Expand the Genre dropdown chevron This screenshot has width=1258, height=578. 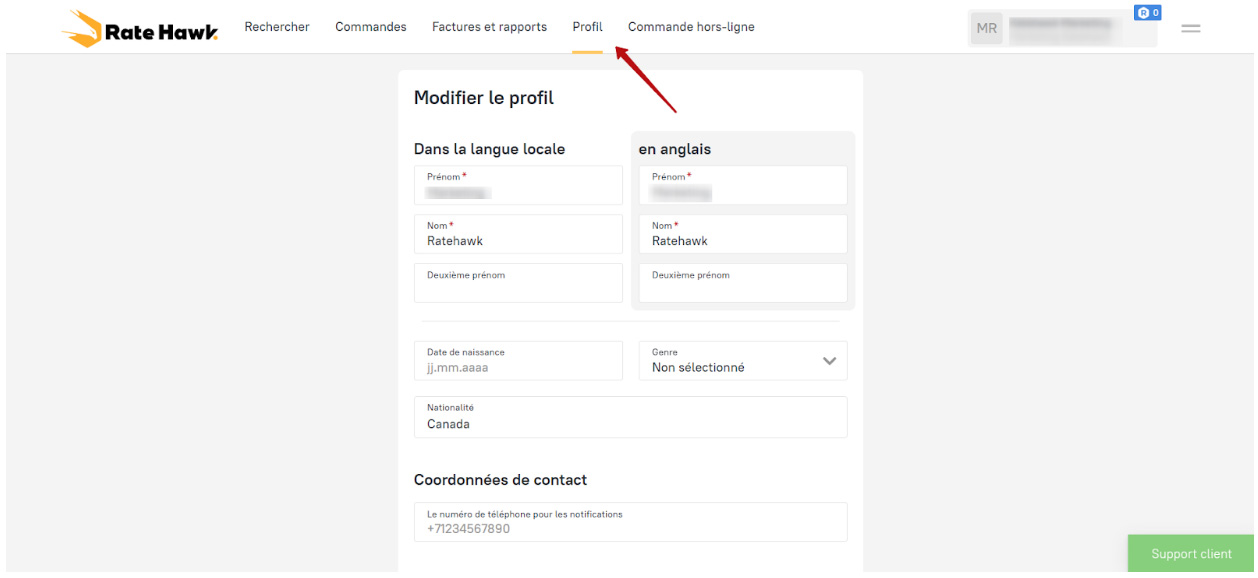829,361
